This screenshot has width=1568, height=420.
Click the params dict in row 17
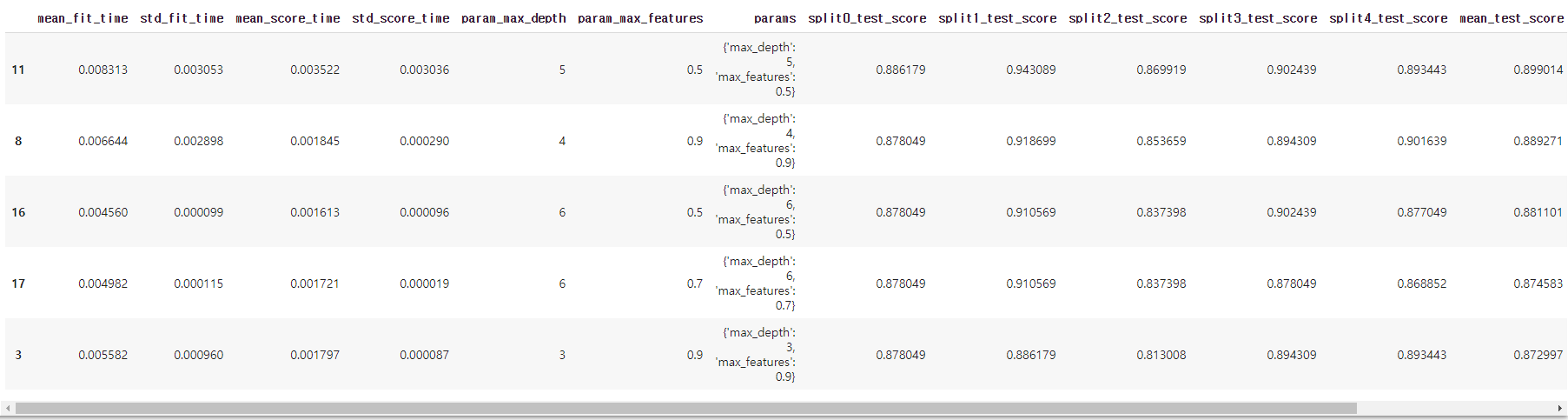(x=756, y=283)
